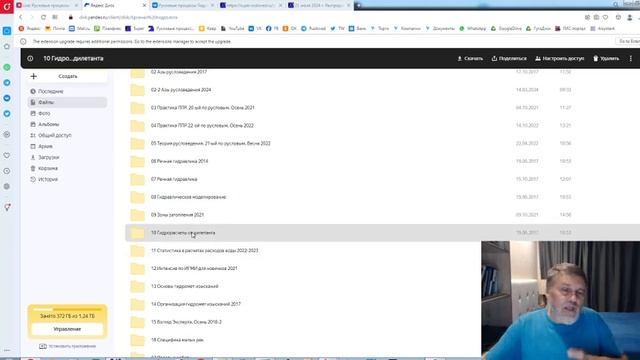Click folder icon of 12 Интенсив для новичков
Screen dimensions: 640x360
(x=138, y=269)
